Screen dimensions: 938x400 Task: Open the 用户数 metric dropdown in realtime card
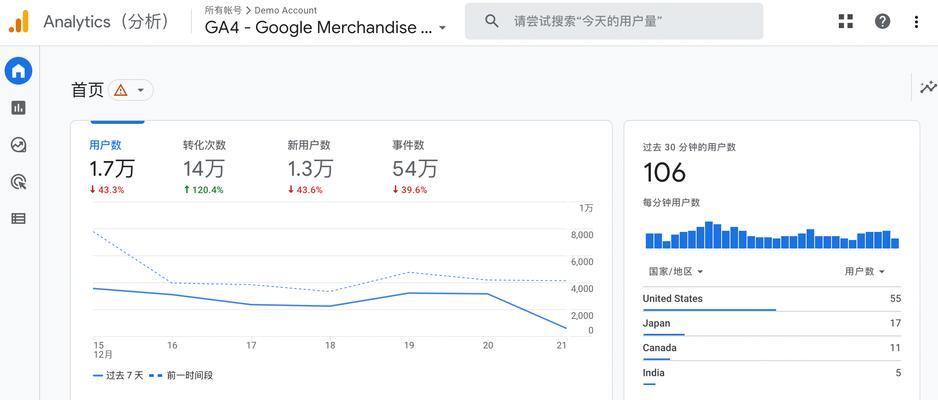pyautogui.click(x=864, y=271)
